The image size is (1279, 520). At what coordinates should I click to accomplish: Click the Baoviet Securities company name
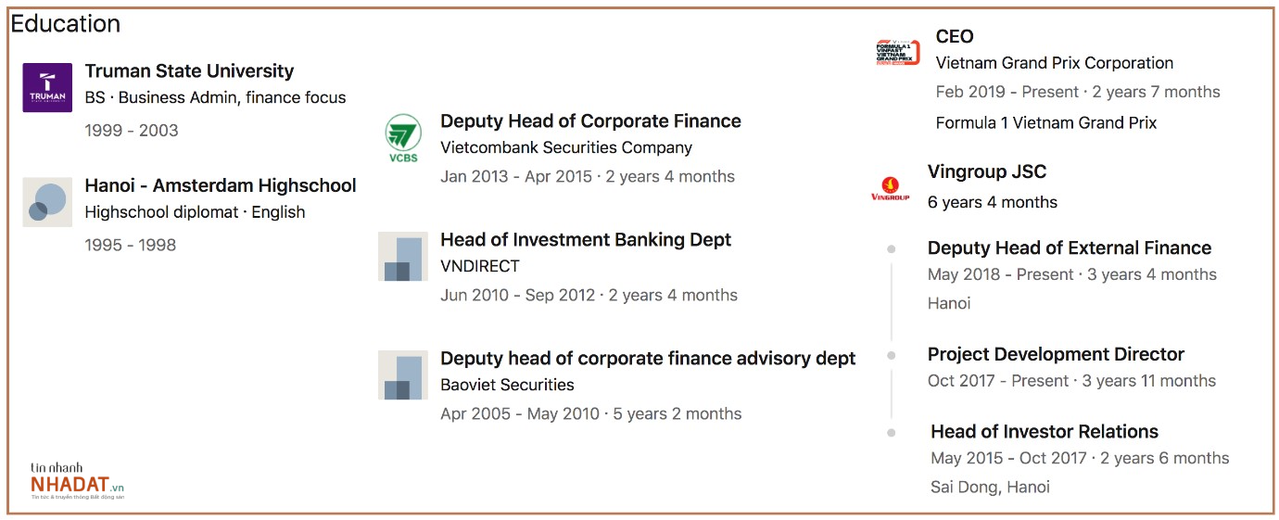[x=507, y=385]
